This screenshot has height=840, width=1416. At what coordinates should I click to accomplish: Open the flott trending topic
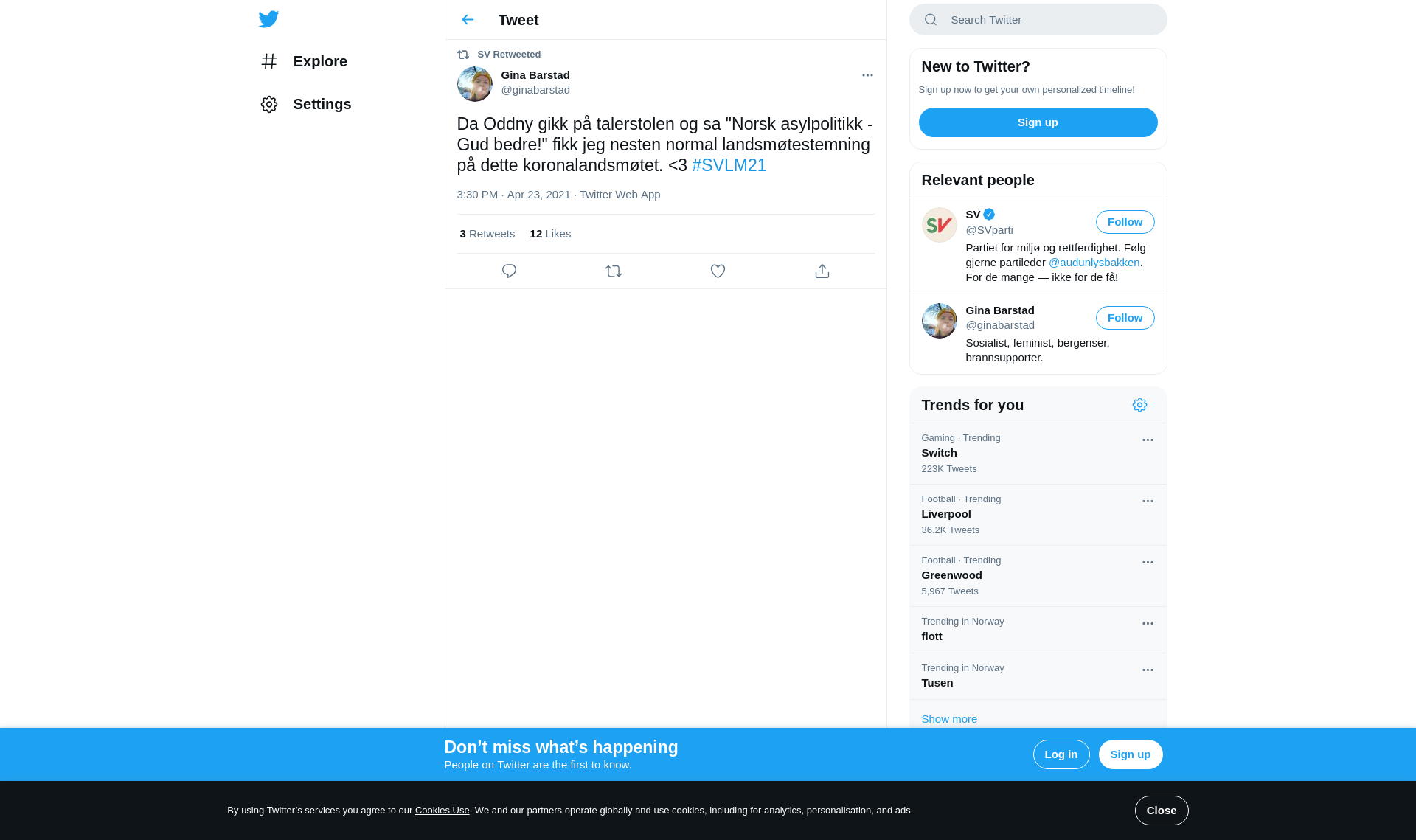pyautogui.click(x=1038, y=630)
